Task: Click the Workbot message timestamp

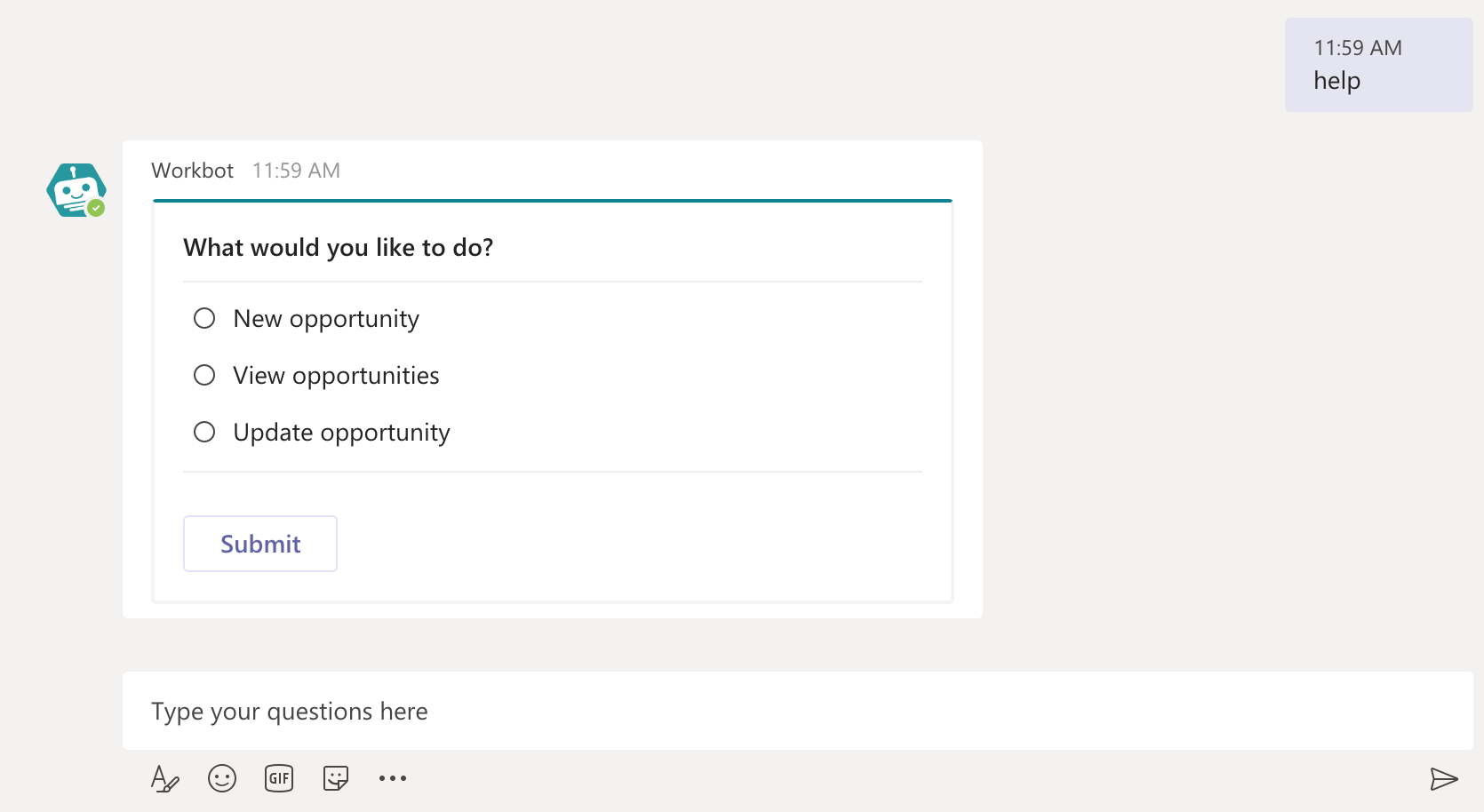Action: click(296, 171)
